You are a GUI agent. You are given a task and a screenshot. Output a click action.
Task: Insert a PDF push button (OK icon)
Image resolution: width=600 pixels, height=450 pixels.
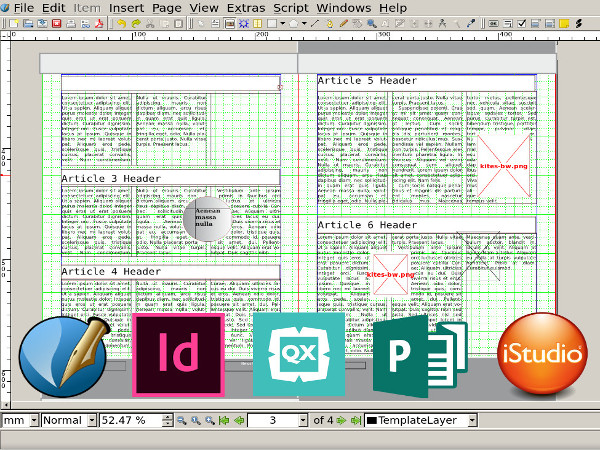click(x=494, y=24)
